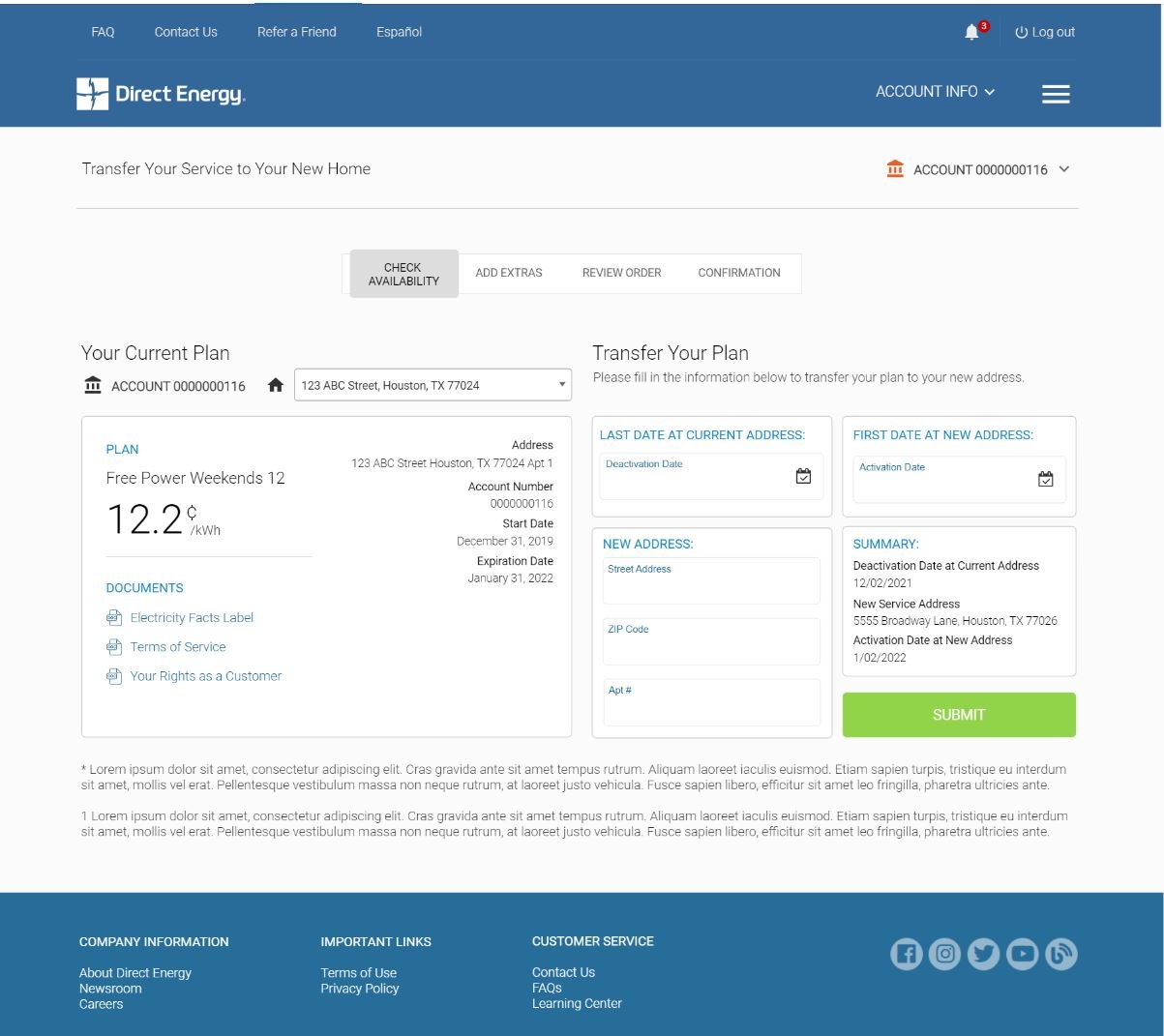The height and width of the screenshot is (1036, 1164).
Task: Click the green SUBMIT button
Action: tap(959, 715)
